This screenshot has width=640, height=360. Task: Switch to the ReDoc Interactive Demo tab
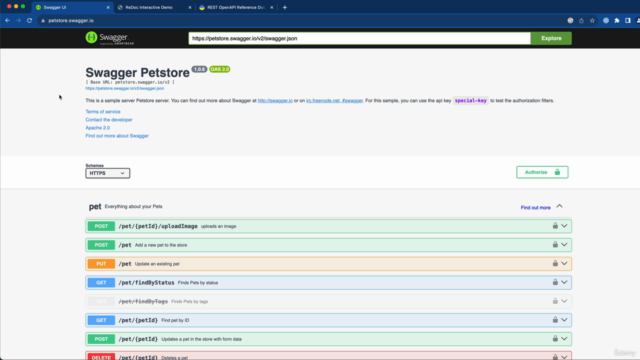tap(153, 7)
